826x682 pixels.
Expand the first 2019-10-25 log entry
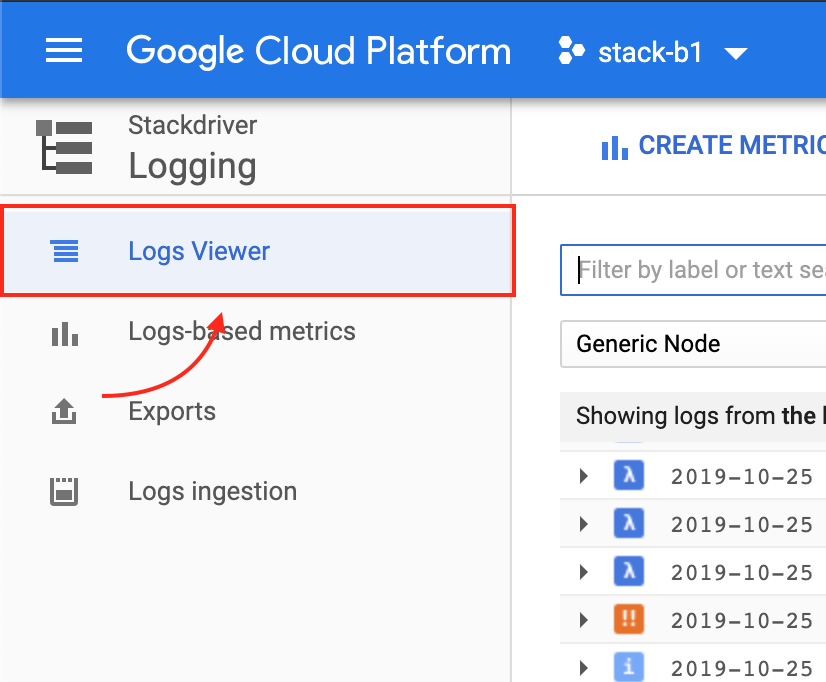tap(584, 476)
